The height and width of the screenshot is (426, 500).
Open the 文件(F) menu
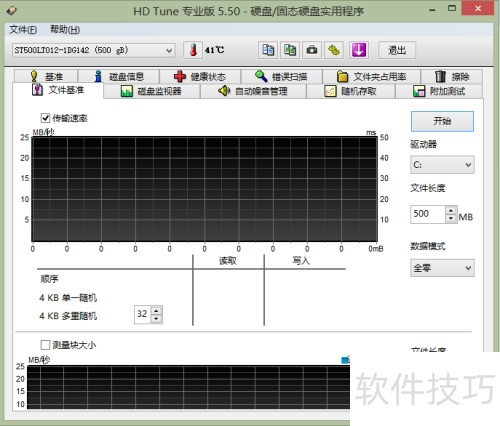[x=23, y=30]
